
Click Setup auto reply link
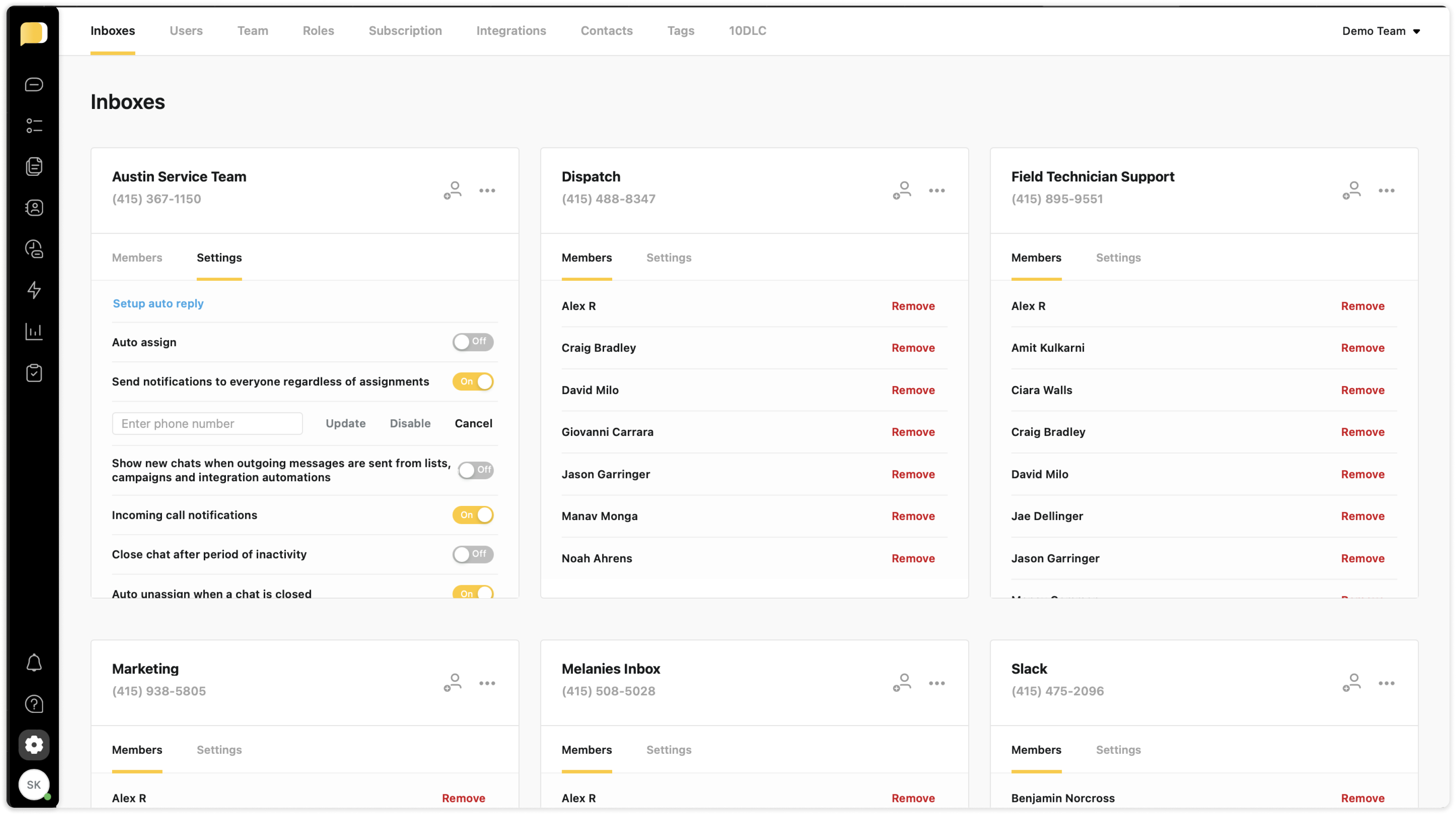157,303
